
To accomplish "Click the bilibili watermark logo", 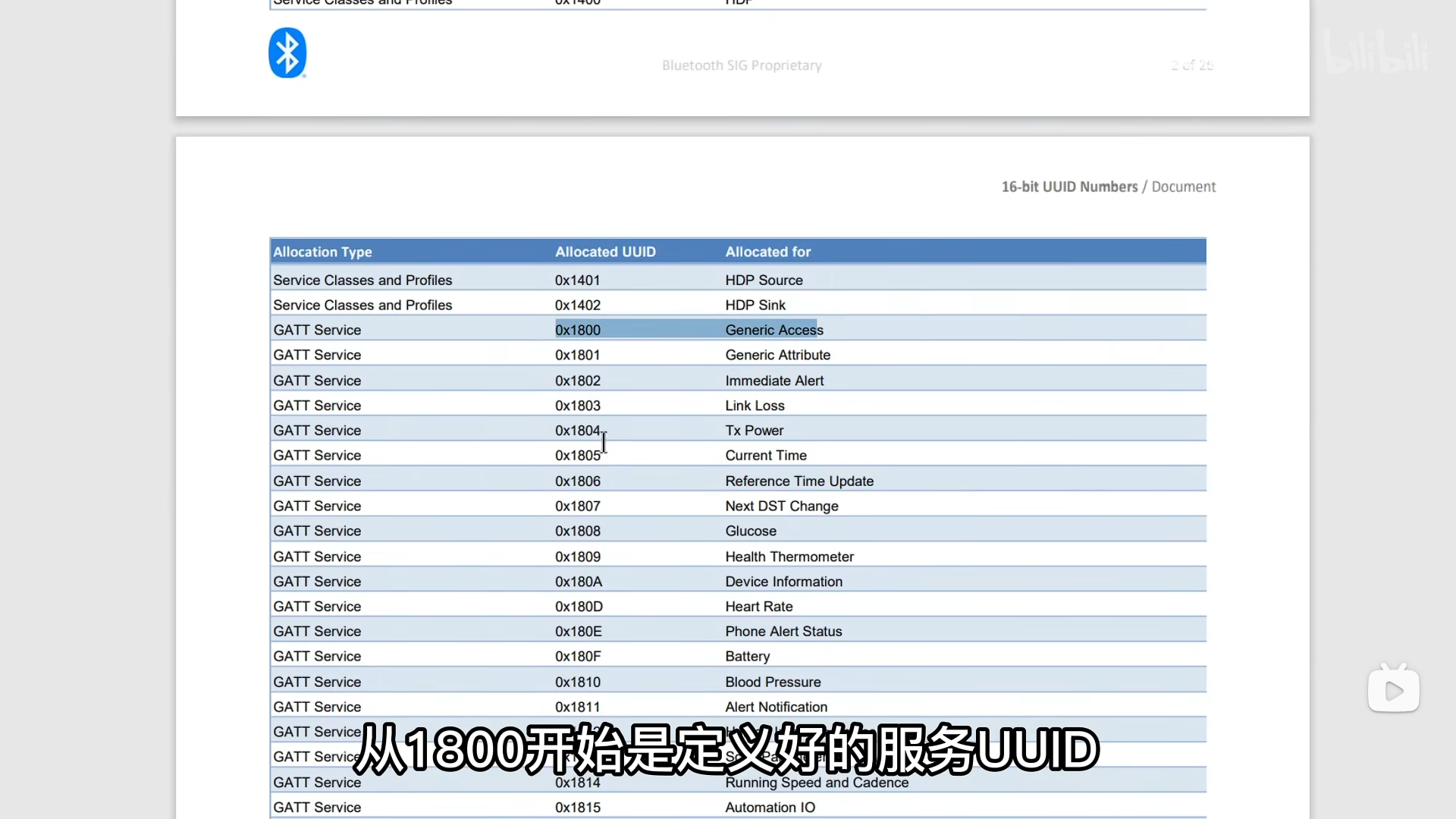I will coord(1376,52).
